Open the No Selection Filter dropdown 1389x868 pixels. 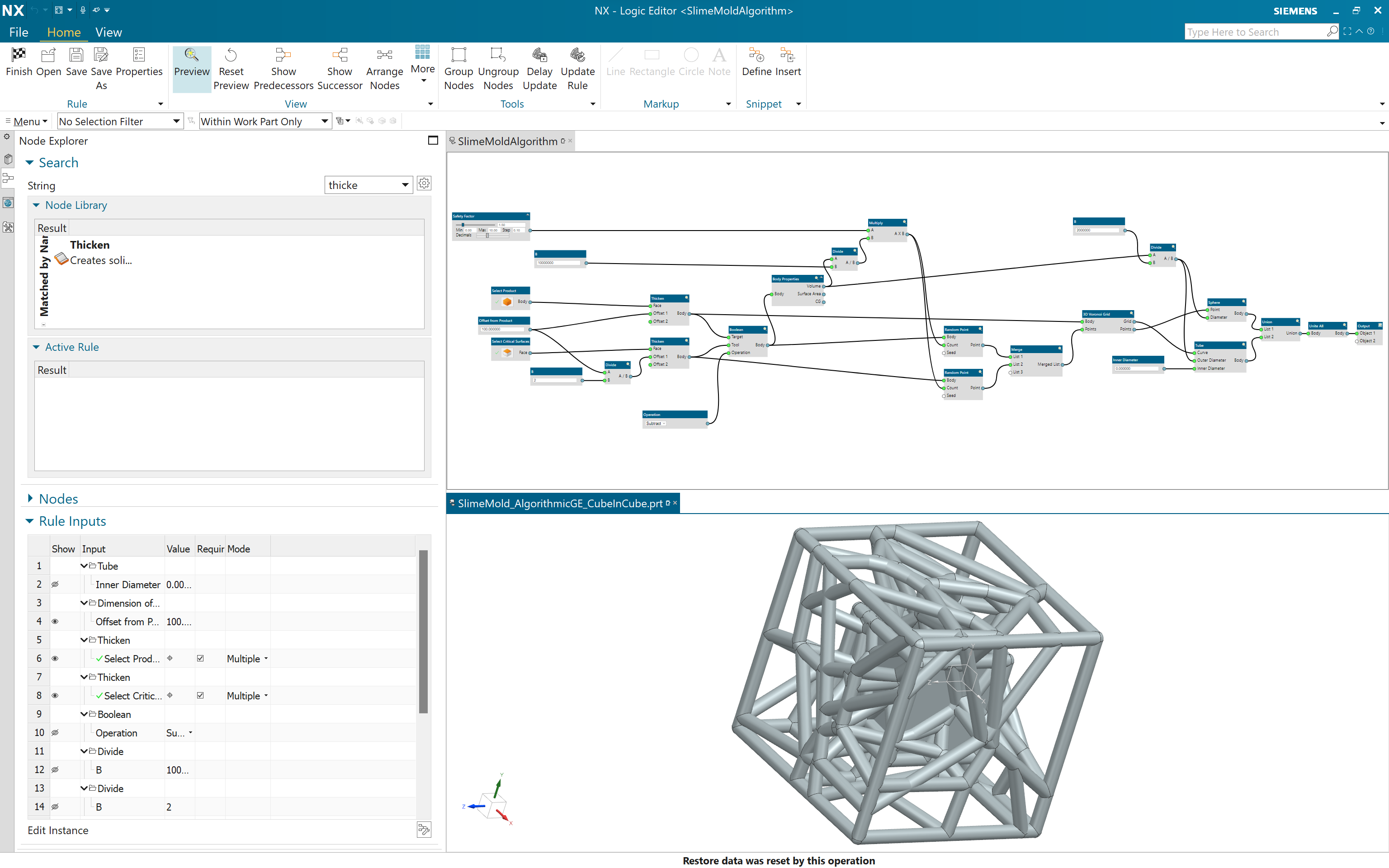(x=176, y=121)
